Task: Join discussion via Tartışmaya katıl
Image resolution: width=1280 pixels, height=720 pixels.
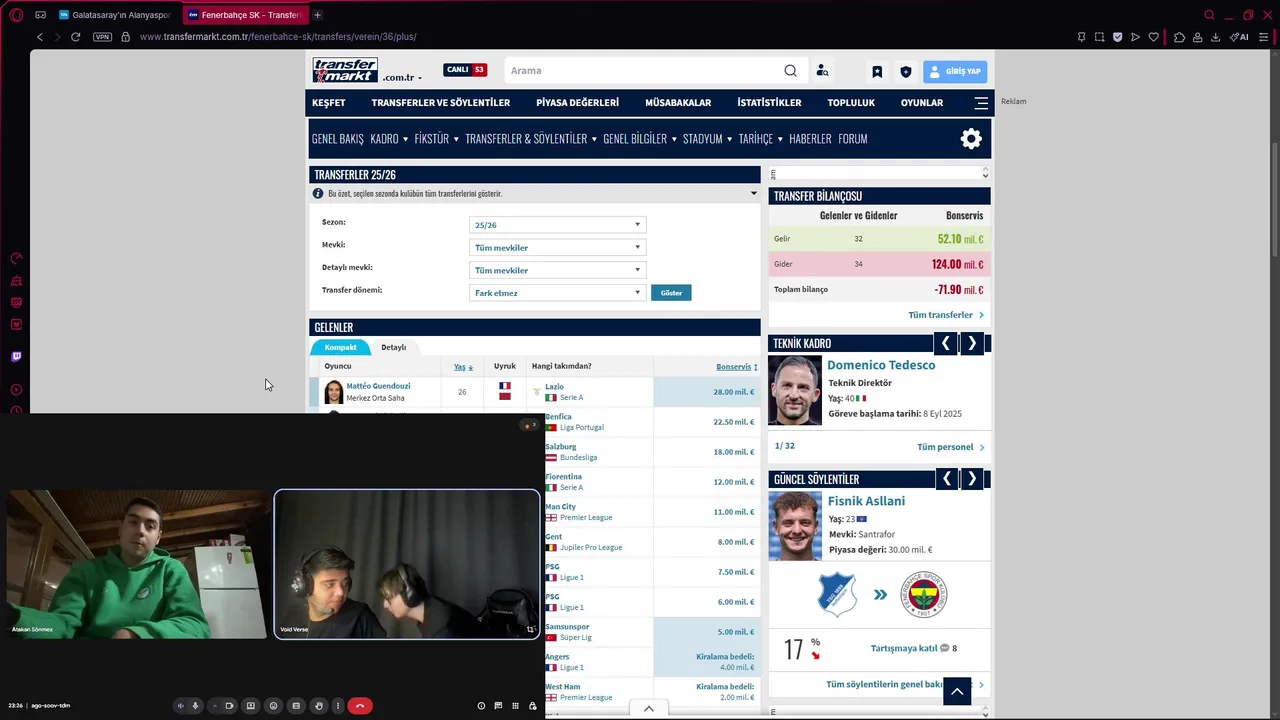Action: [904, 648]
